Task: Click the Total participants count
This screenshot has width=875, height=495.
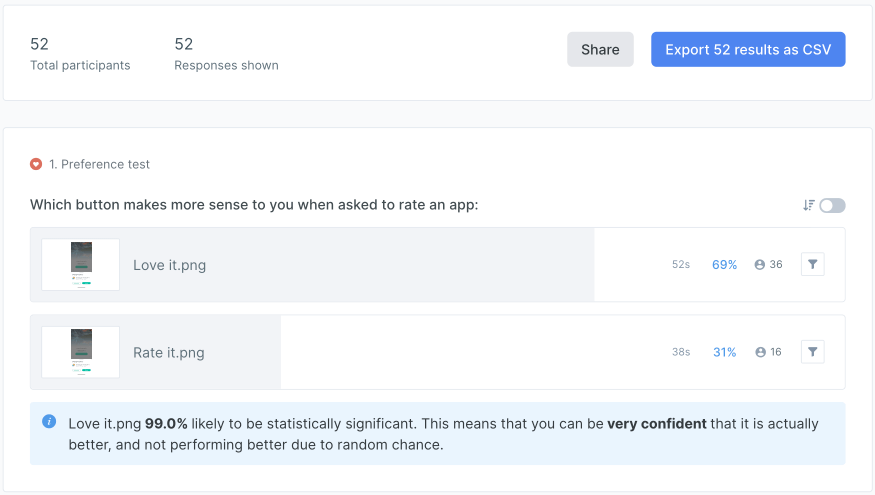Action: point(39,44)
